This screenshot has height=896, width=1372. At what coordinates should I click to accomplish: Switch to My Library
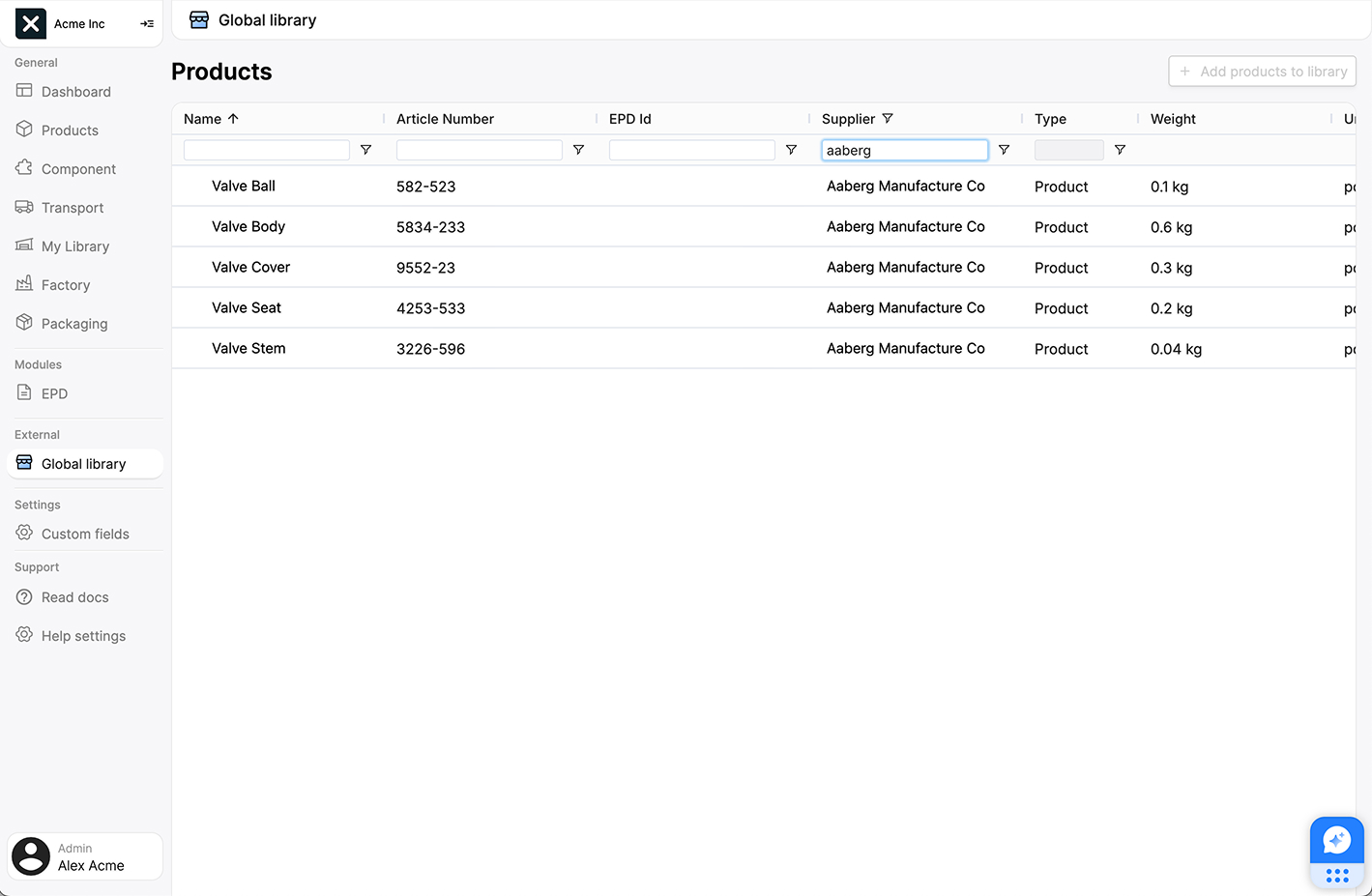(75, 246)
